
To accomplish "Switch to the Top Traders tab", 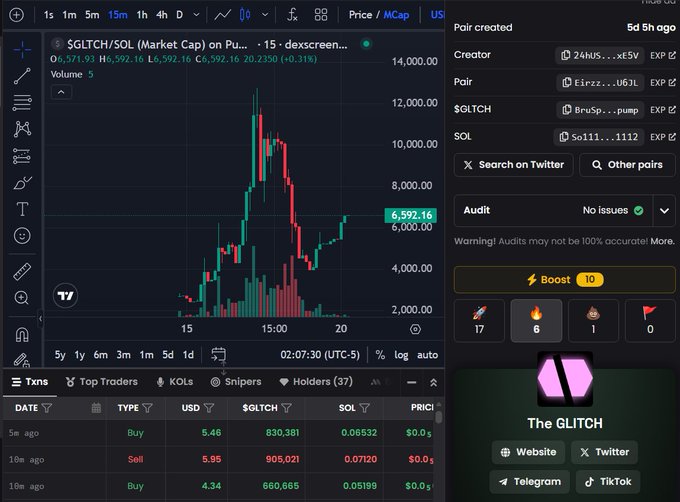I will pos(101,382).
